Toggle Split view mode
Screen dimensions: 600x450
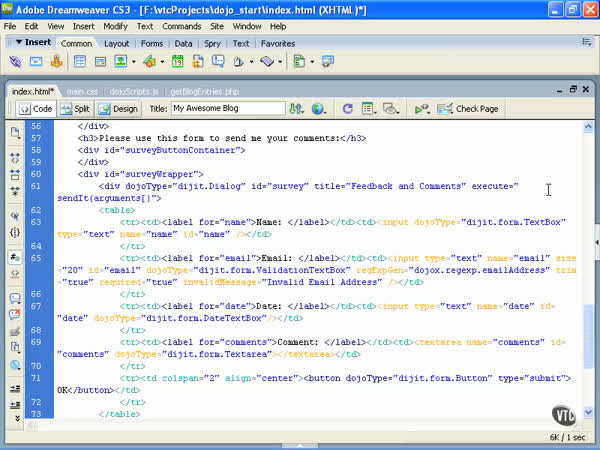pyautogui.click(x=76, y=108)
